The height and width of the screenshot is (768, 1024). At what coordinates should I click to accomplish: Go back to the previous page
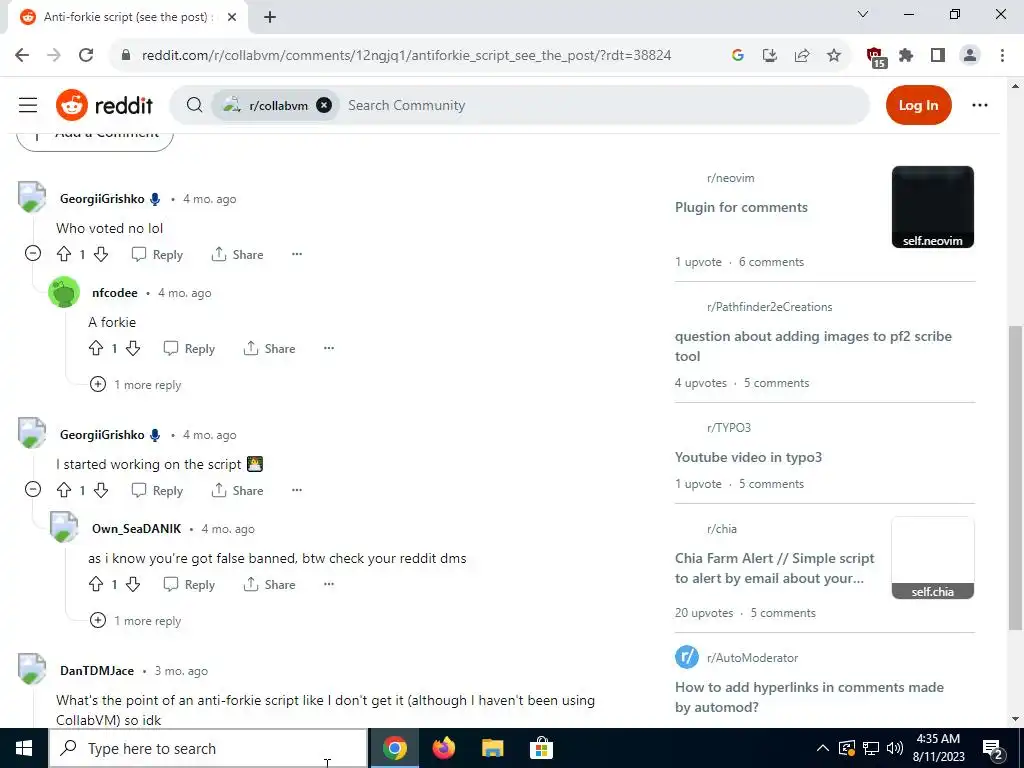coord(22,55)
